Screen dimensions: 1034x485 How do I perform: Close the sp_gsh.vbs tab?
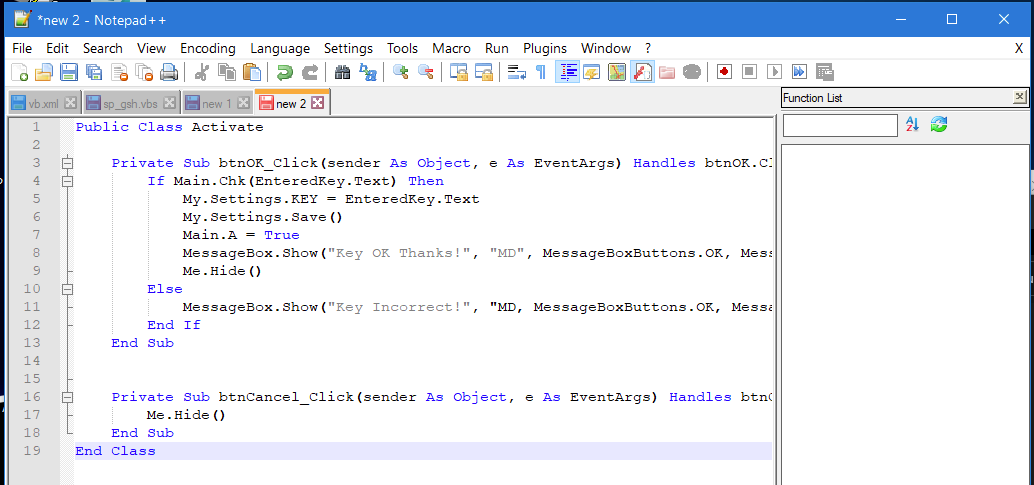(169, 103)
